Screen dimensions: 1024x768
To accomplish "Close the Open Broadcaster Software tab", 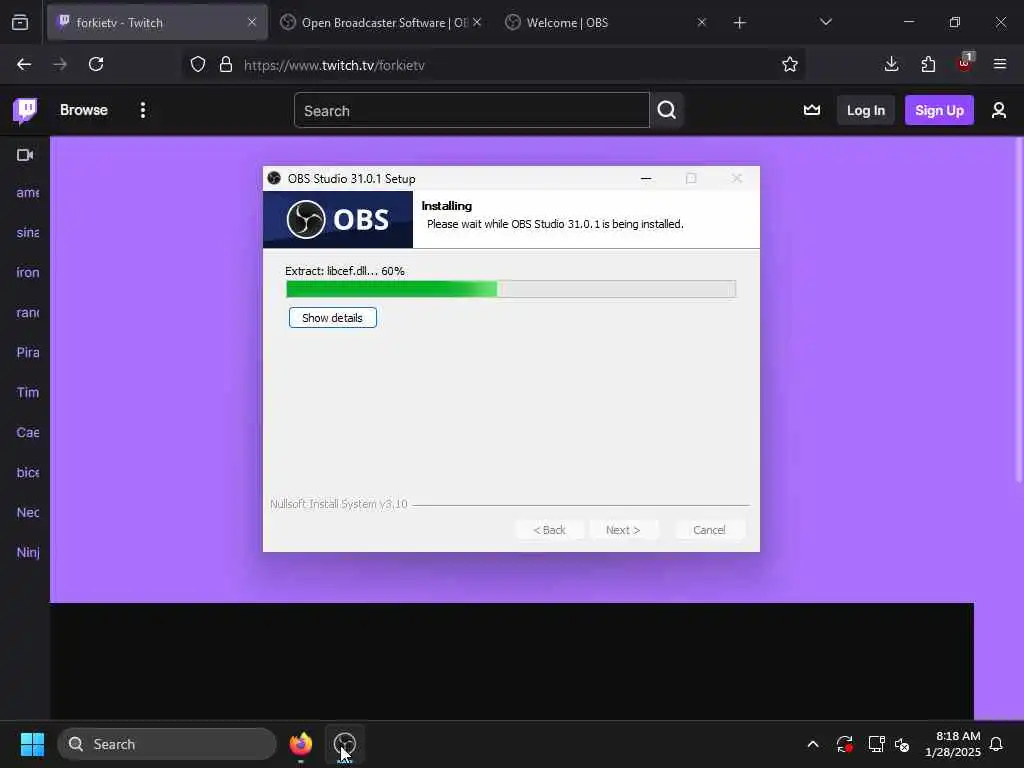I will pyautogui.click(x=477, y=22).
